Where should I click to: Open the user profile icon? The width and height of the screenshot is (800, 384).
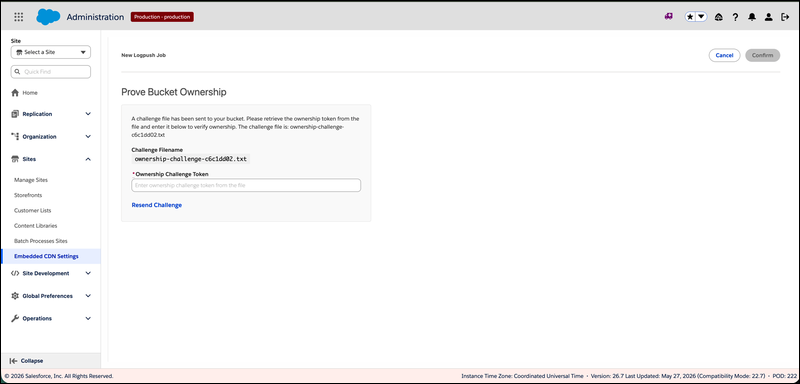point(768,17)
